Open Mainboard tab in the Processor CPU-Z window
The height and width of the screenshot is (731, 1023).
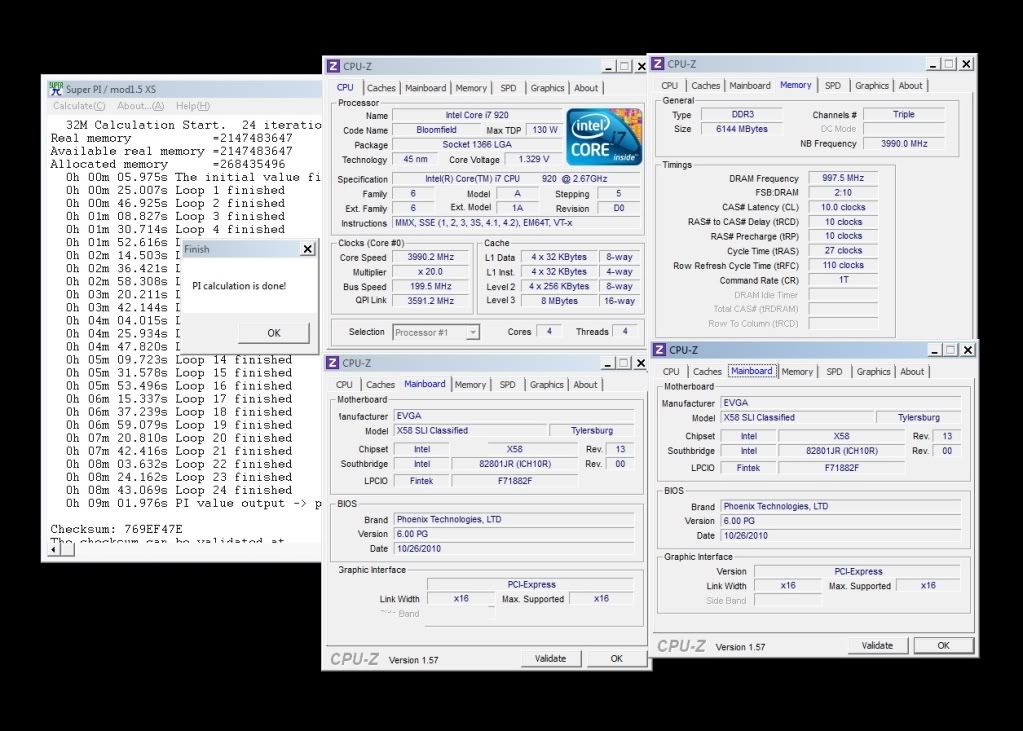[425, 88]
